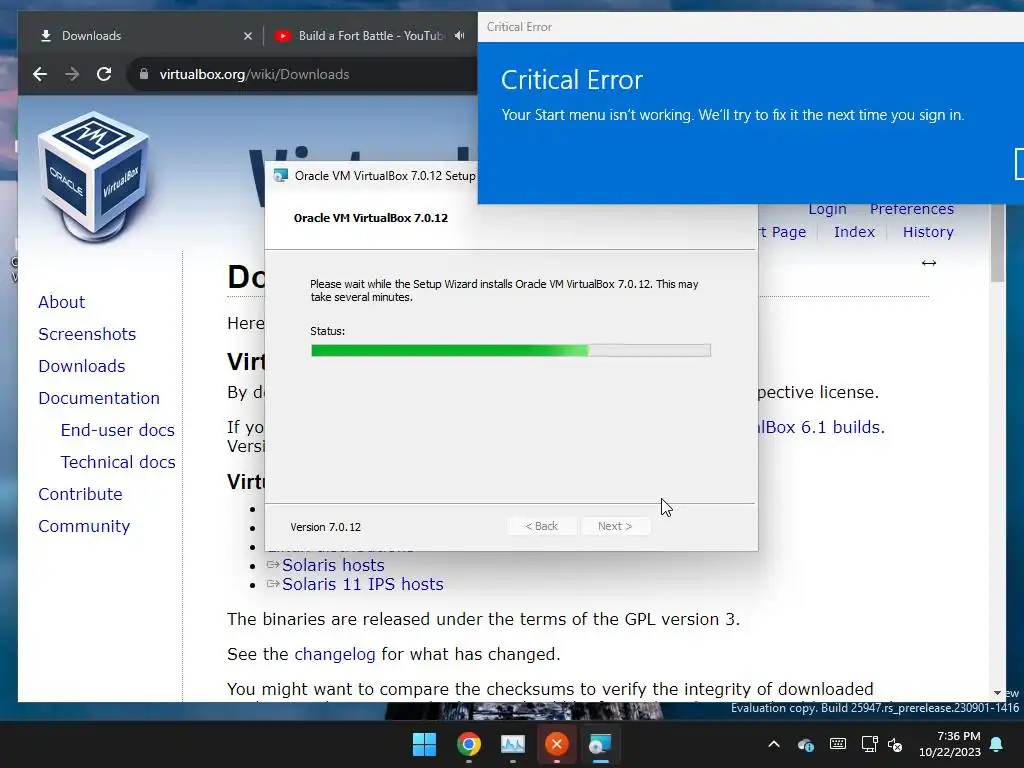Click the muted volume tray icon

(895, 744)
